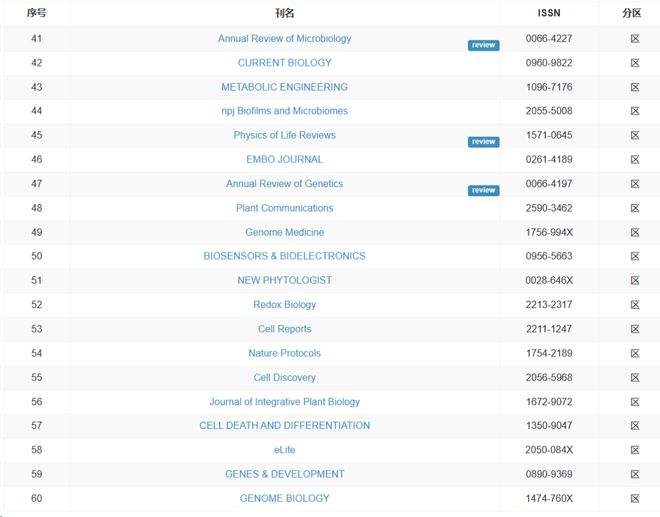The image size is (660, 517).
Task: Click the review label beside Annual Review of Genetics
Action: point(483,191)
